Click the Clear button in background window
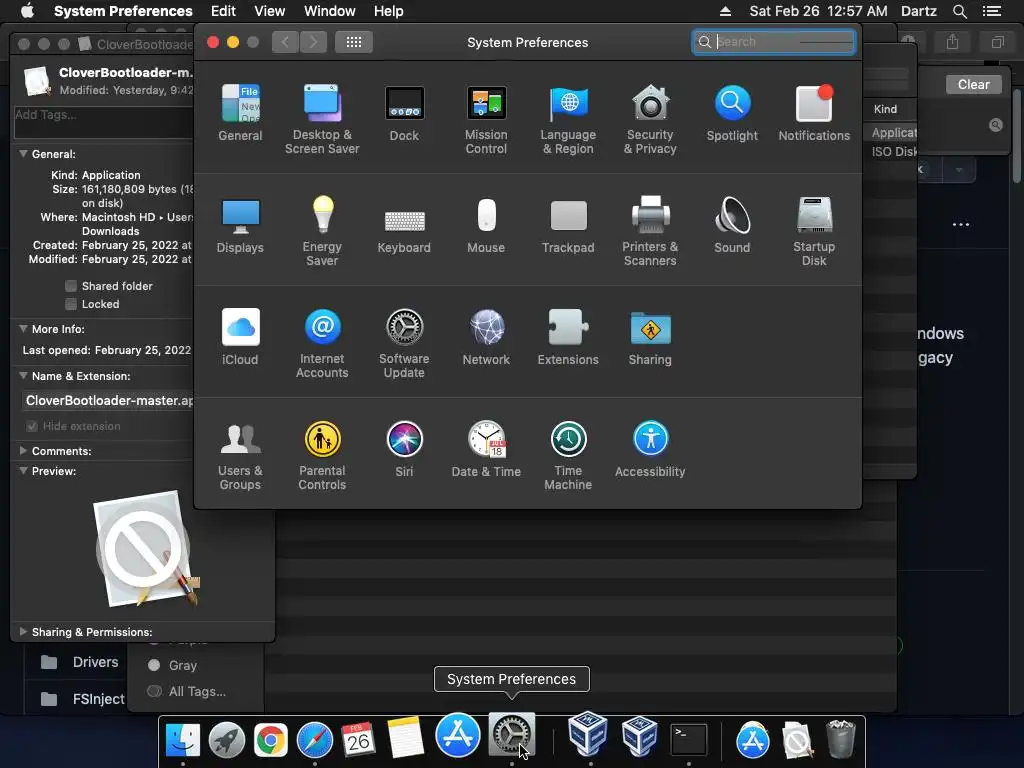Image resolution: width=1024 pixels, height=768 pixels. coord(974,85)
